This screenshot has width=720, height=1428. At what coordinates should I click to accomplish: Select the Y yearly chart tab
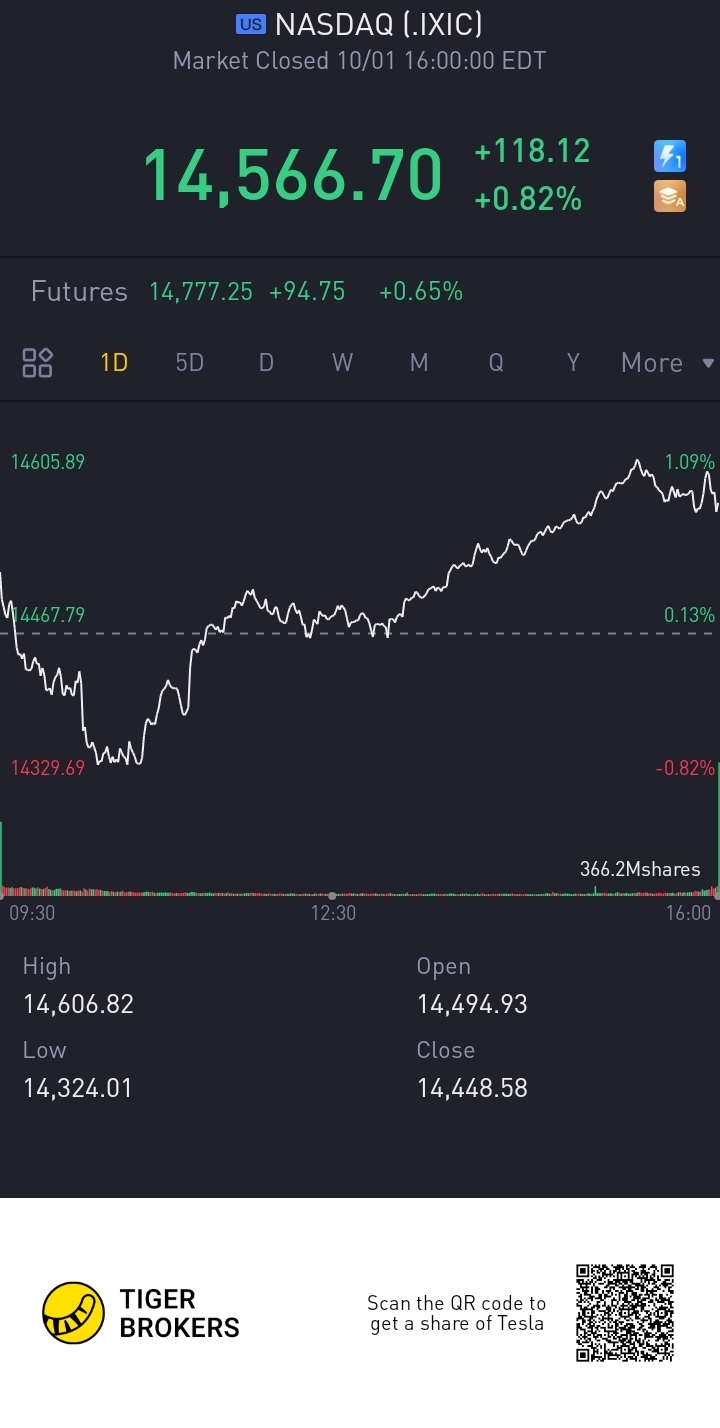573,362
